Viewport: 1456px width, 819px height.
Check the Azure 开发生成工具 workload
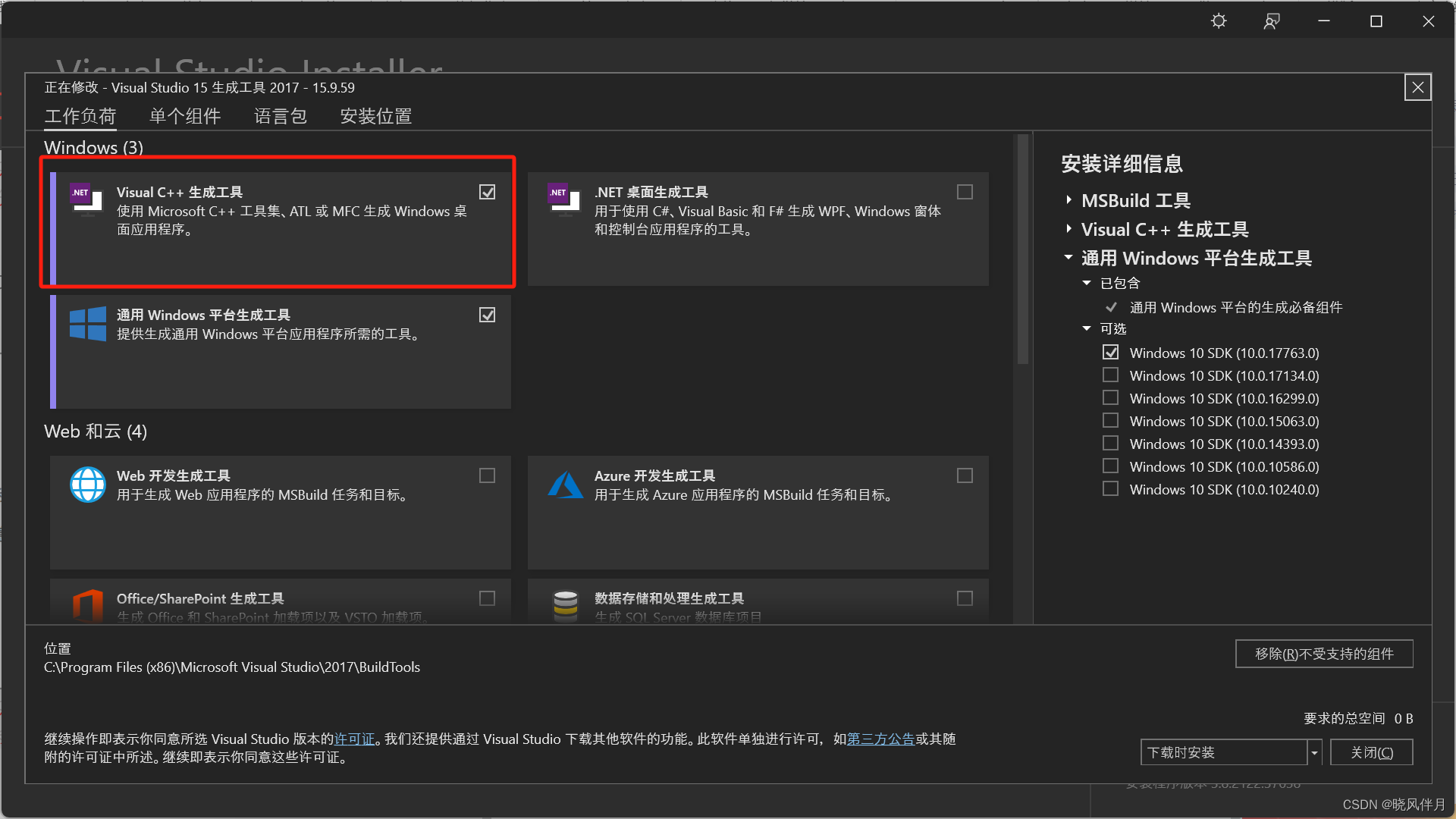[965, 475]
